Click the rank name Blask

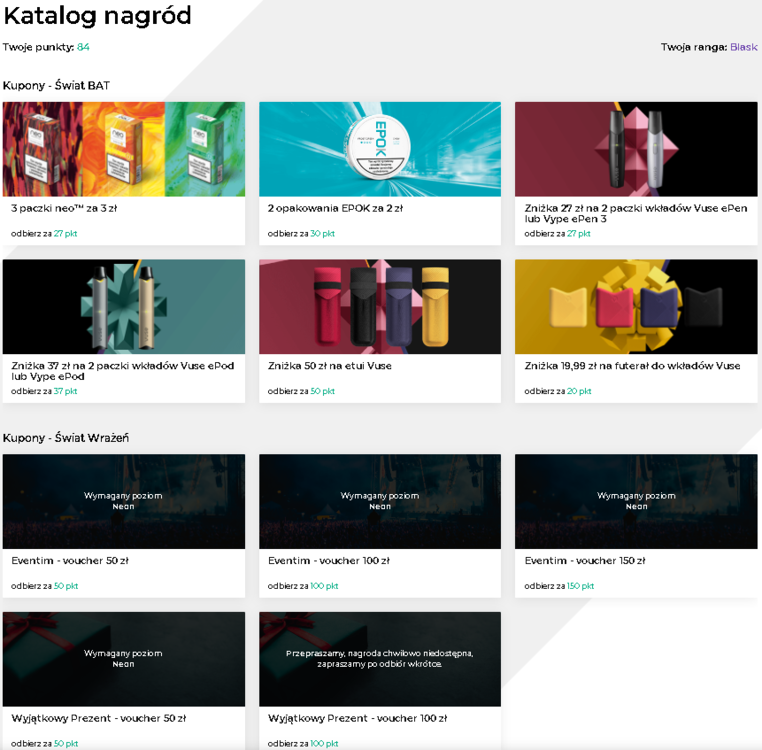click(744, 47)
